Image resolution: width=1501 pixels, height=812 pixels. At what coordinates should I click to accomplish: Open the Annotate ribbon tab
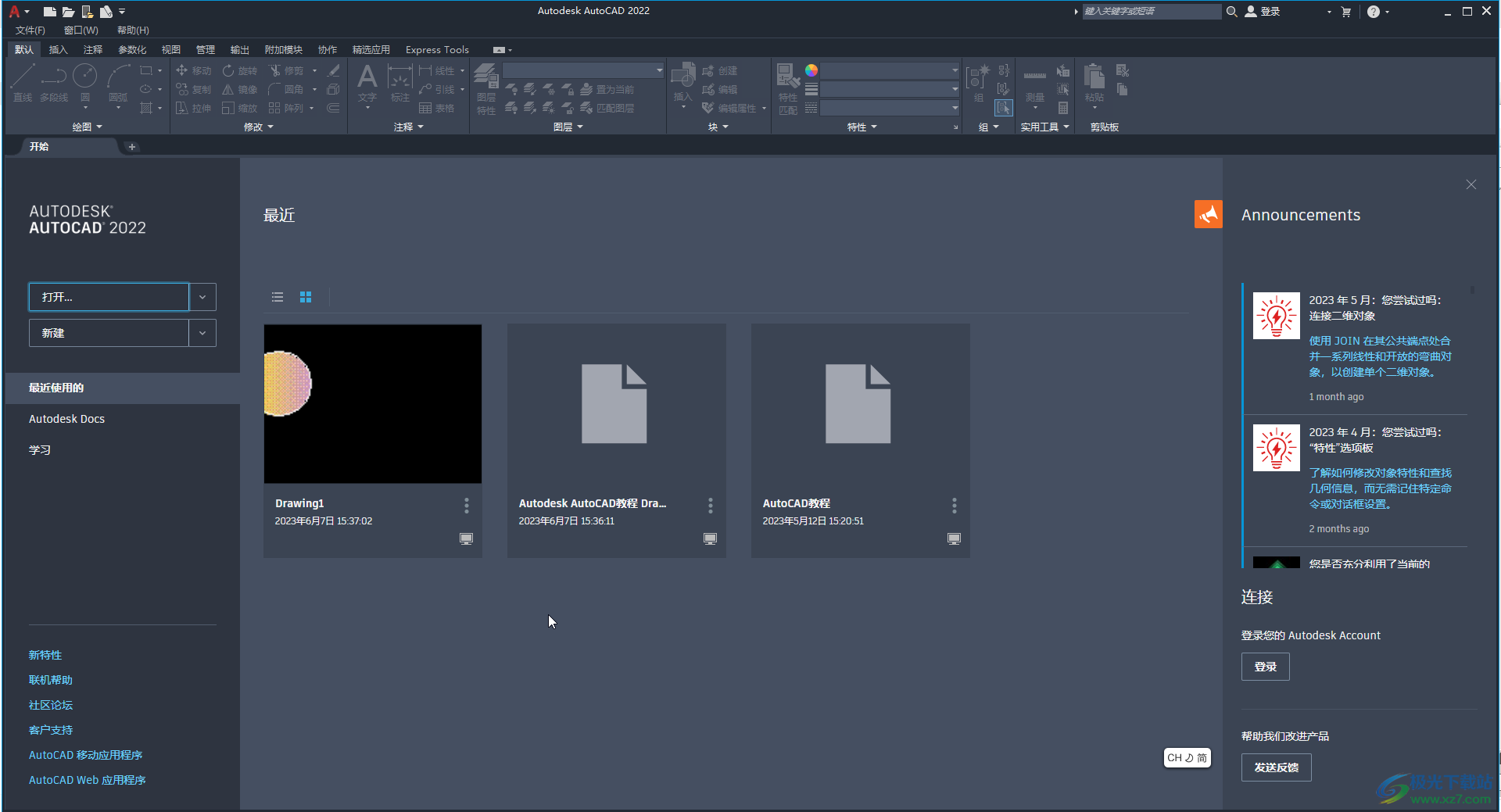click(93, 49)
